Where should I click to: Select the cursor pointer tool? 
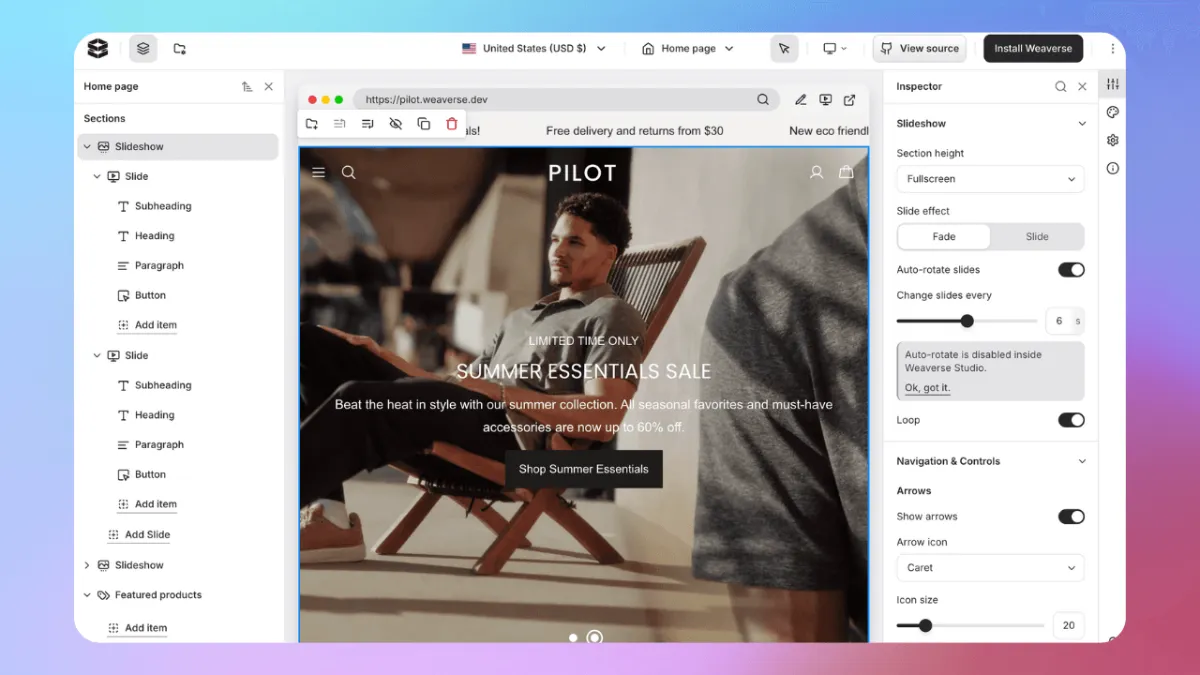pyautogui.click(x=784, y=48)
